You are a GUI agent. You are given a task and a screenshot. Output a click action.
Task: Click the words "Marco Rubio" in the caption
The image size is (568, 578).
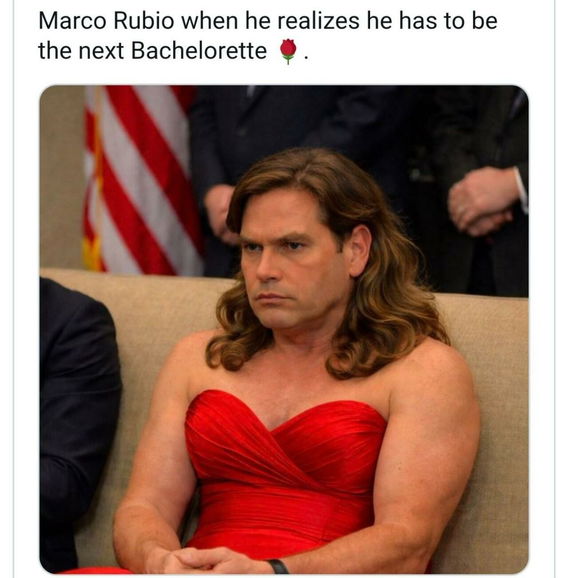tap(106, 21)
